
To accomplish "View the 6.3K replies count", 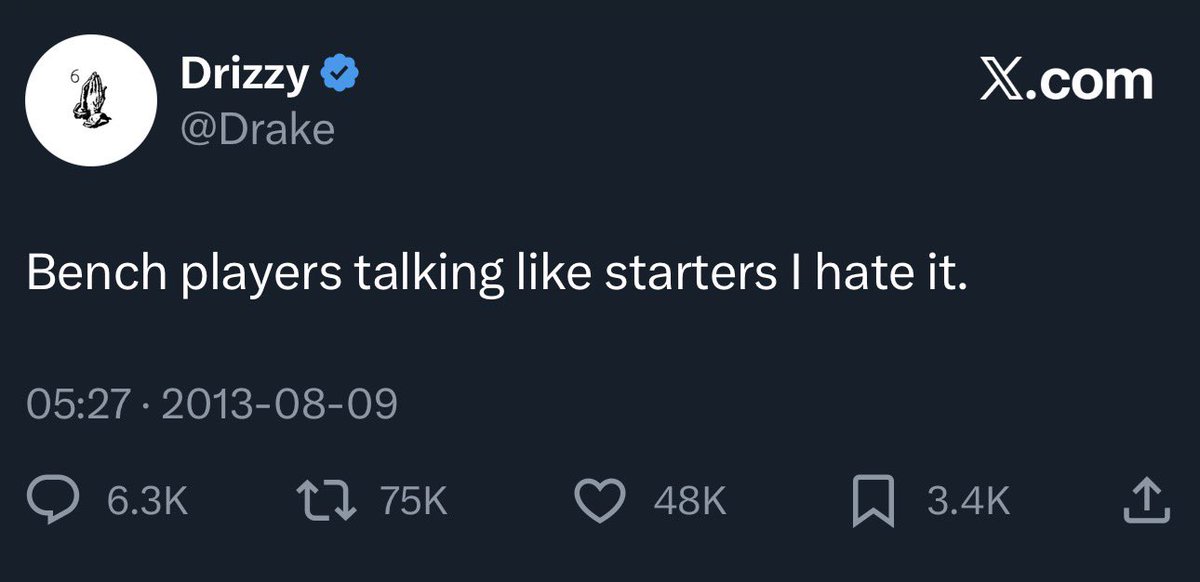I will [147, 501].
